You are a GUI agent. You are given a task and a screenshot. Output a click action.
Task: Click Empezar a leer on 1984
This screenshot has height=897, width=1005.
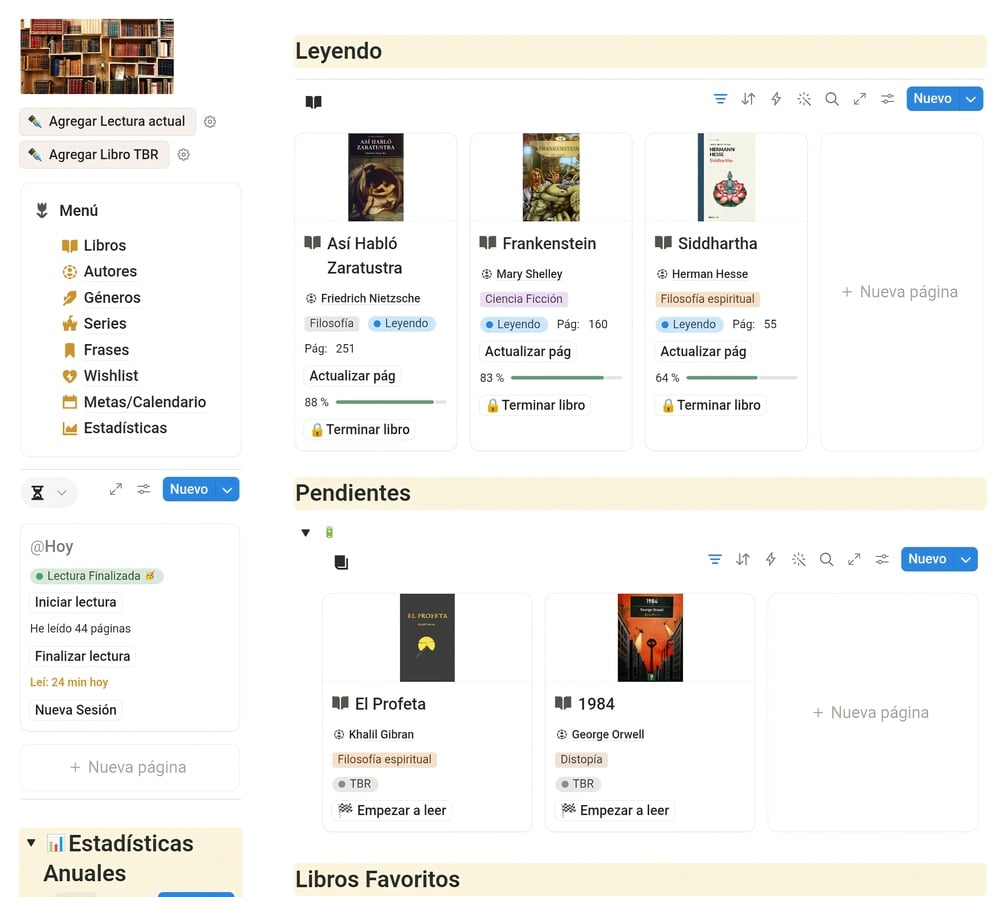615,810
